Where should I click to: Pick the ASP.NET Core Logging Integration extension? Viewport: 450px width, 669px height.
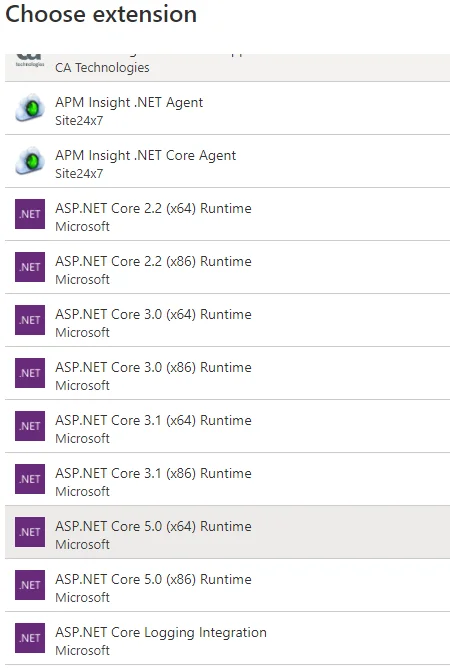[227, 638]
